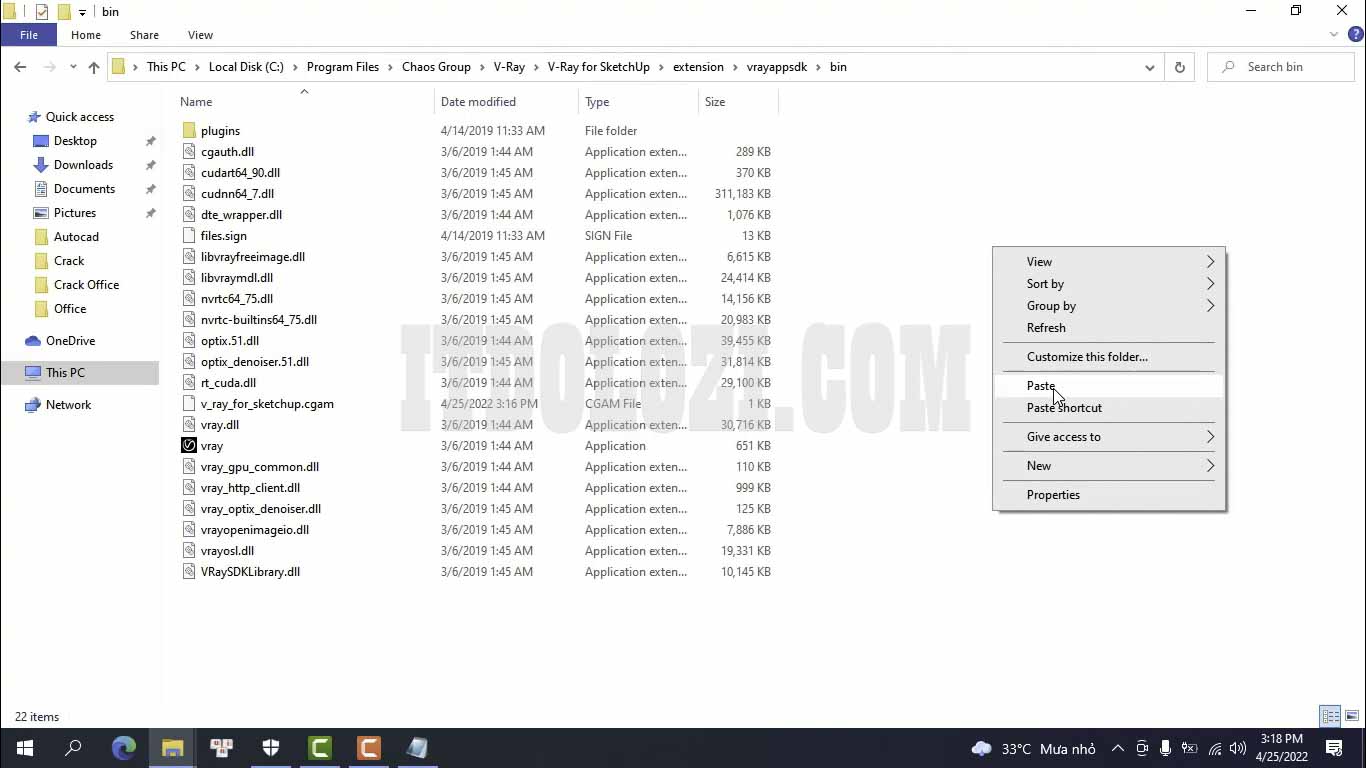Click the address bar Refresh icon
This screenshot has width=1366, height=768.
(1180, 67)
